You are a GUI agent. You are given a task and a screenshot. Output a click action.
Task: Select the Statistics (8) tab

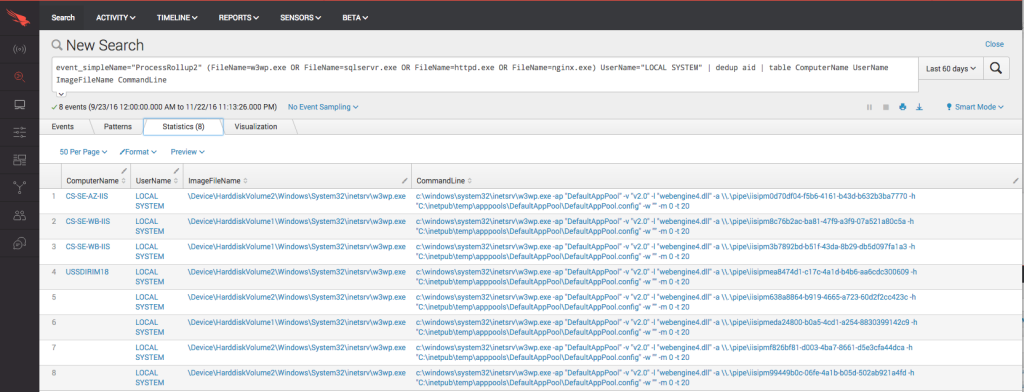pos(184,127)
